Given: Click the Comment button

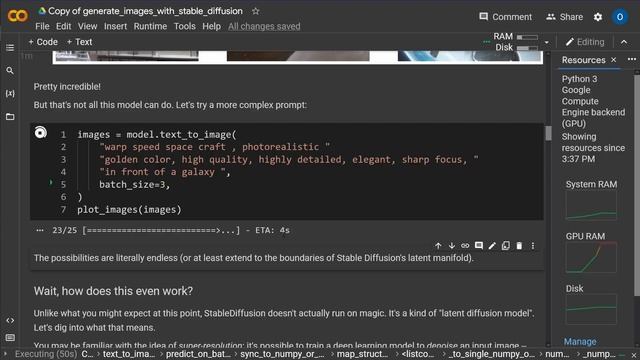Looking at the screenshot, I should 506,17.
